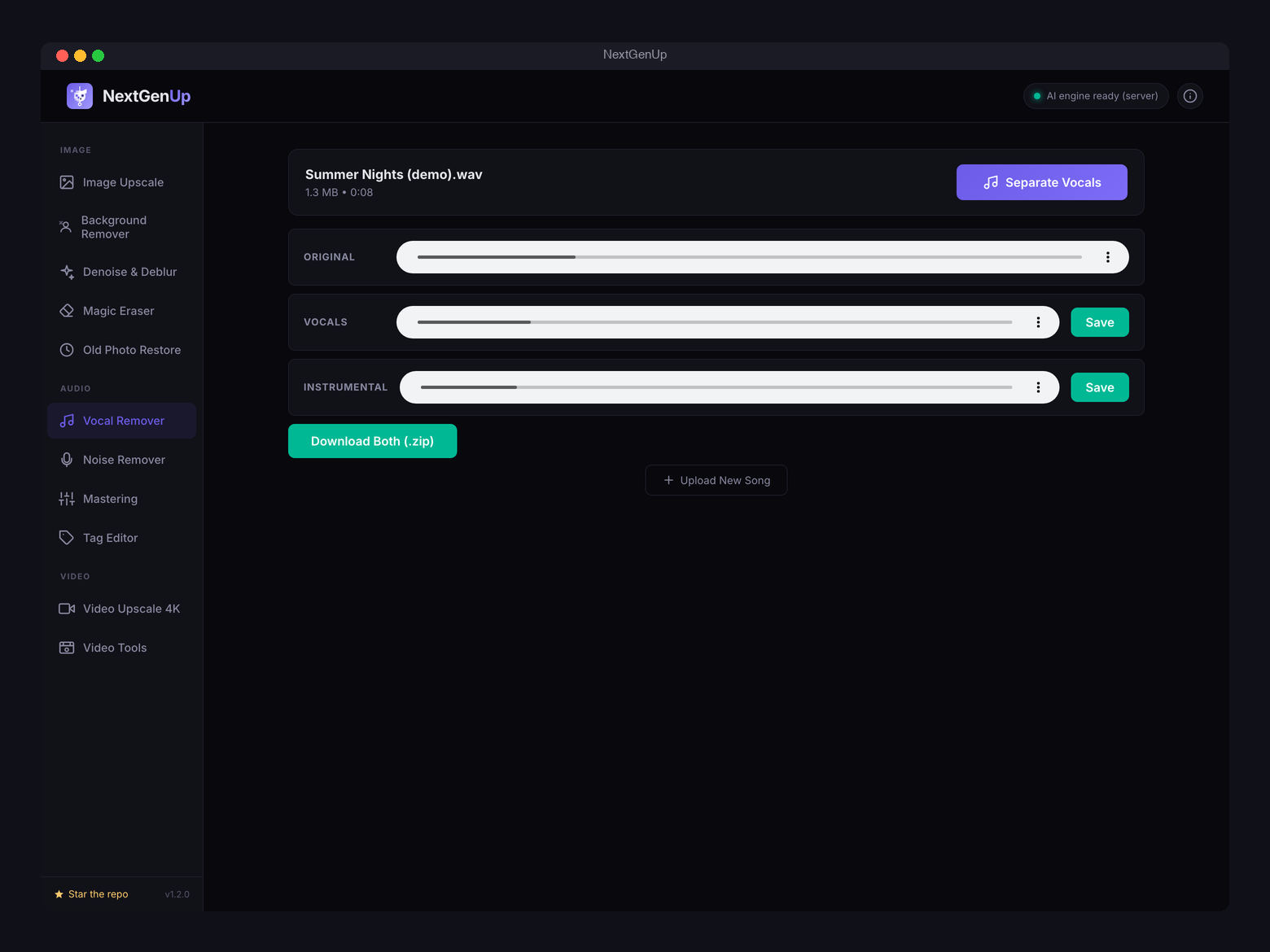Select the Image Upscale icon
The height and width of the screenshot is (952, 1270).
coord(67,182)
